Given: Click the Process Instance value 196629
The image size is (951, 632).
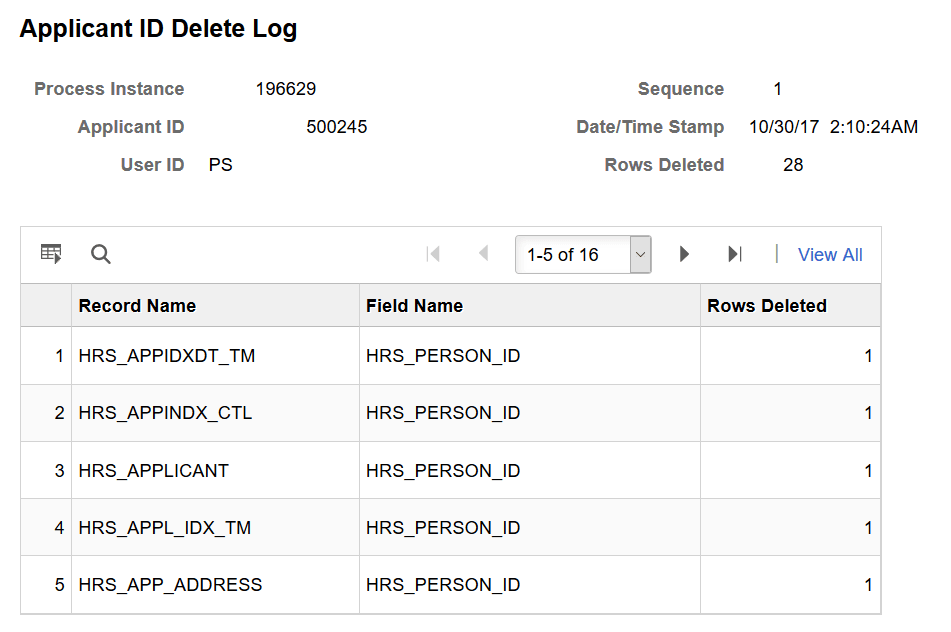Looking at the screenshot, I should [x=288, y=89].
